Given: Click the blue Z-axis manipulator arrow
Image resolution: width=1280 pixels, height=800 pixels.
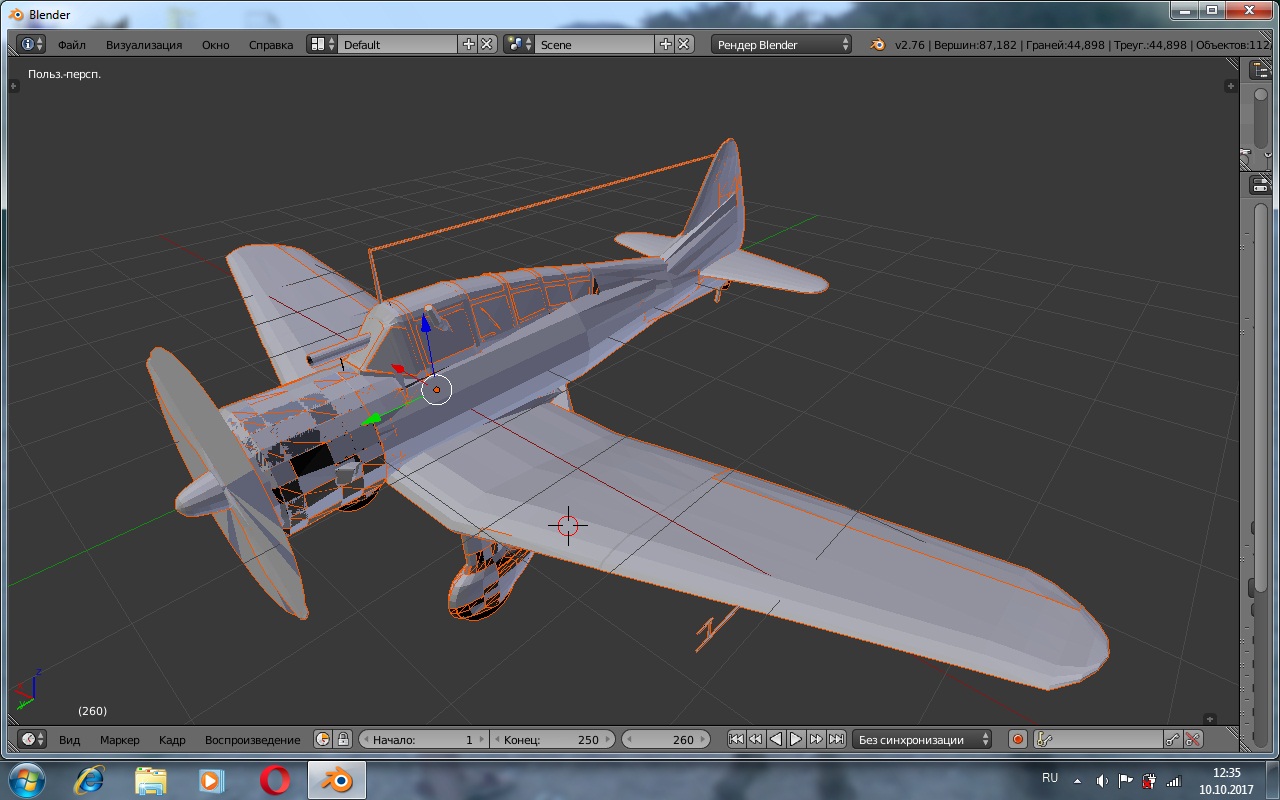Looking at the screenshot, I should 425,322.
